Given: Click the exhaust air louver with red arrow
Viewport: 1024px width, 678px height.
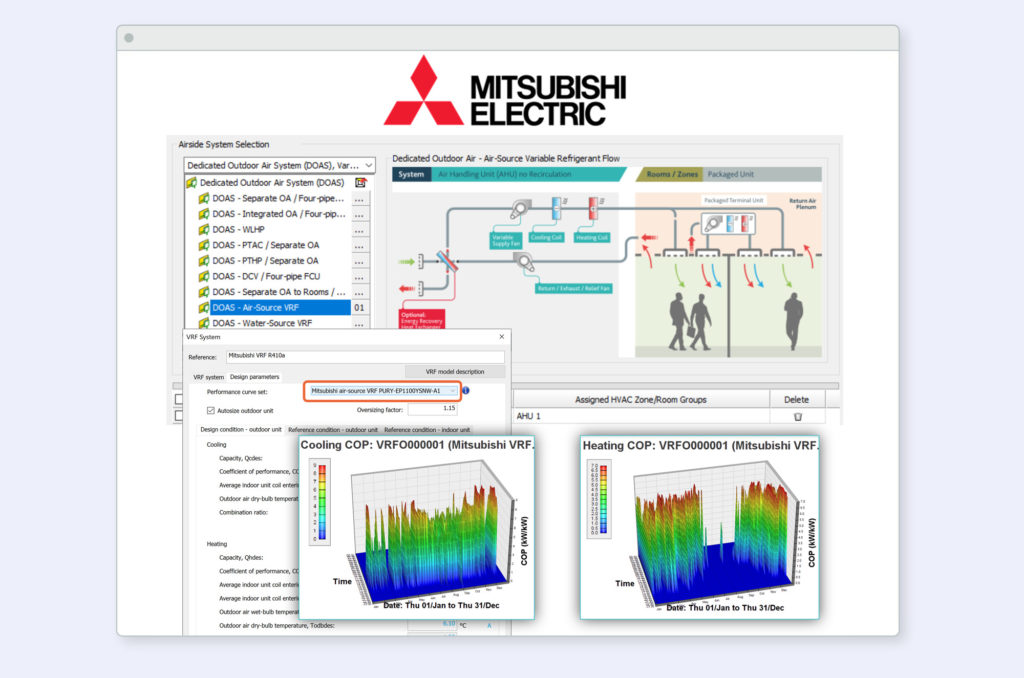Looking at the screenshot, I should click(421, 288).
